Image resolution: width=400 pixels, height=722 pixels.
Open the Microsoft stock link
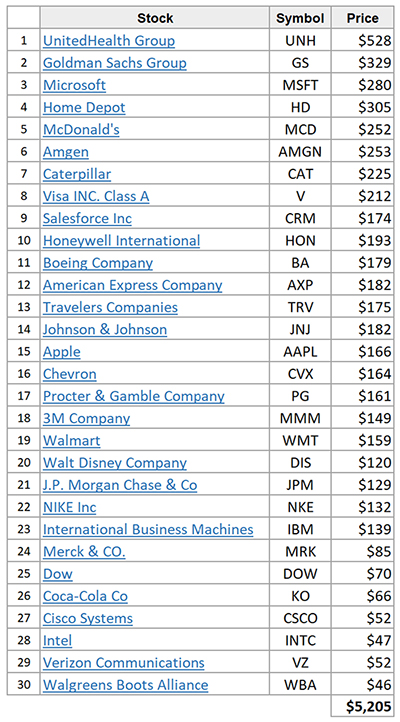(74, 85)
